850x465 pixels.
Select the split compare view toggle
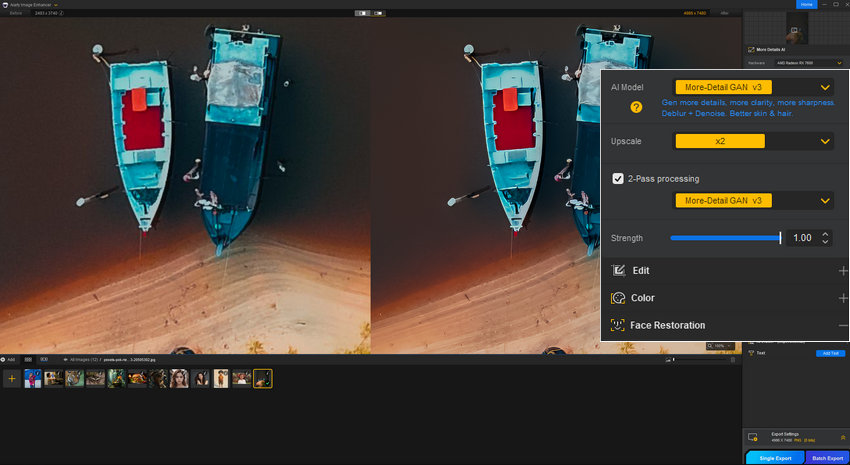pos(363,13)
